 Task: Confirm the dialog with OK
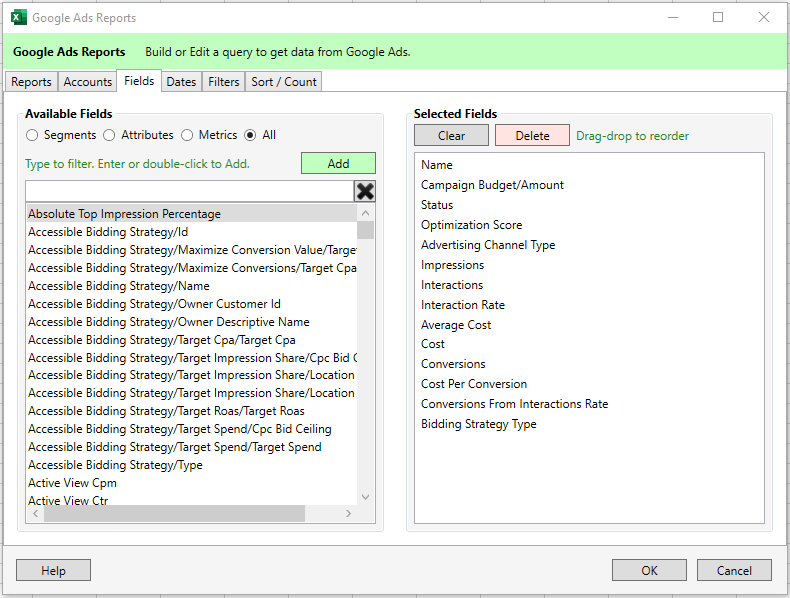click(649, 570)
